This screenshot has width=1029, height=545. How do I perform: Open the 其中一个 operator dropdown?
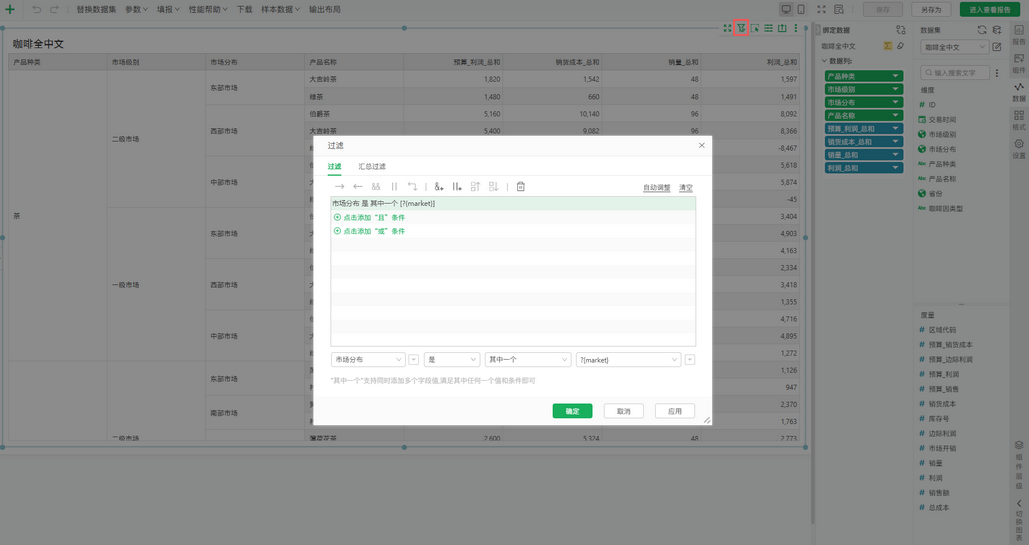(x=527, y=359)
